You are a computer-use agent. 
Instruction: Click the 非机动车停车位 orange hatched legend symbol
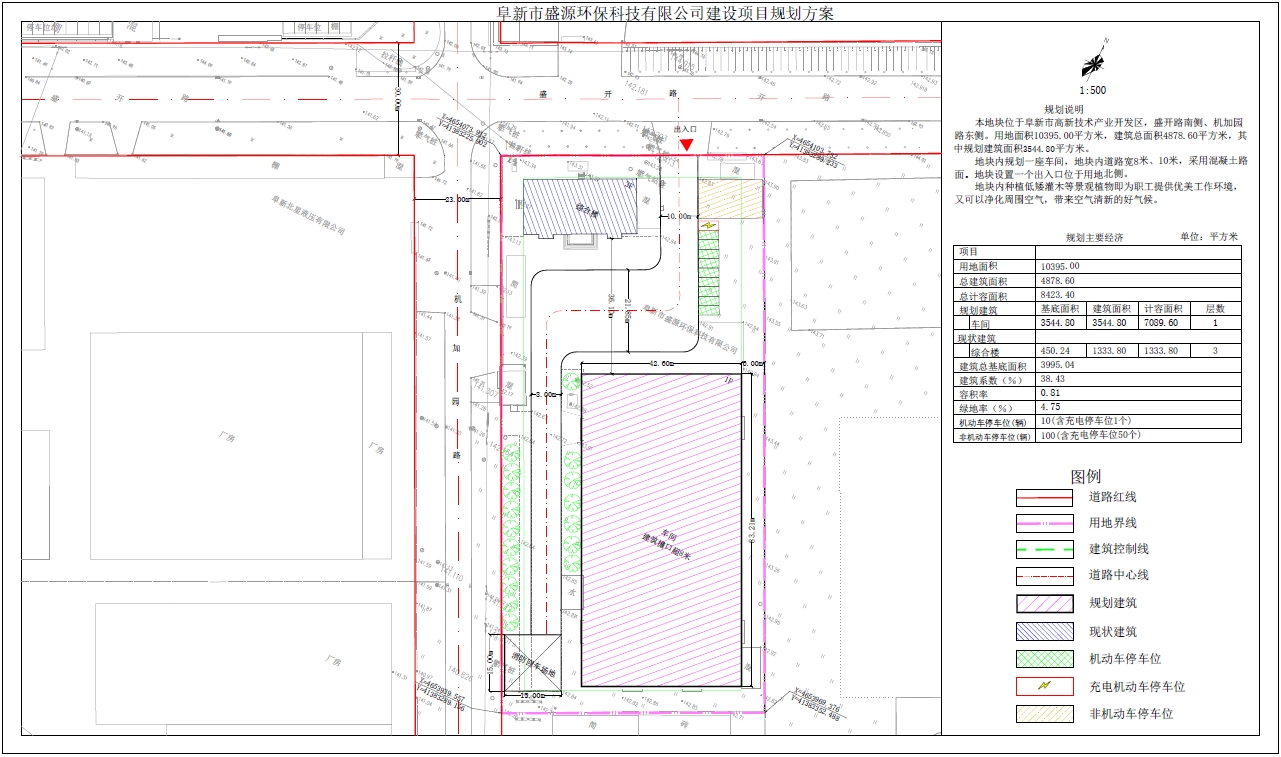[x=1045, y=714]
